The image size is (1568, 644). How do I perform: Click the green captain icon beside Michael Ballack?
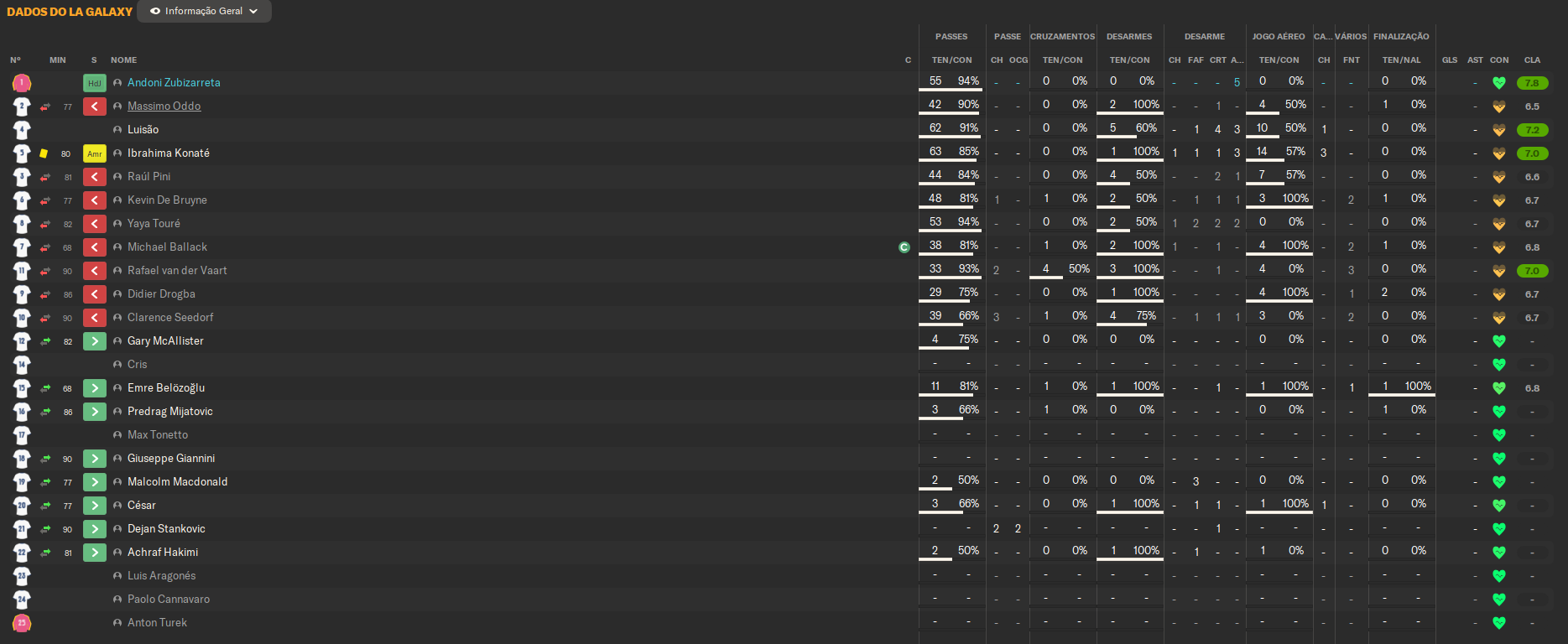click(x=904, y=247)
